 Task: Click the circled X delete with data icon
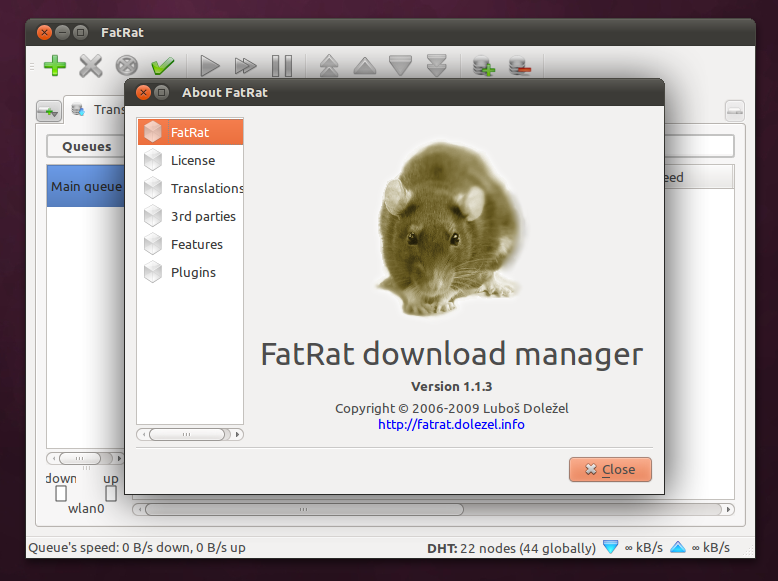click(x=127, y=65)
